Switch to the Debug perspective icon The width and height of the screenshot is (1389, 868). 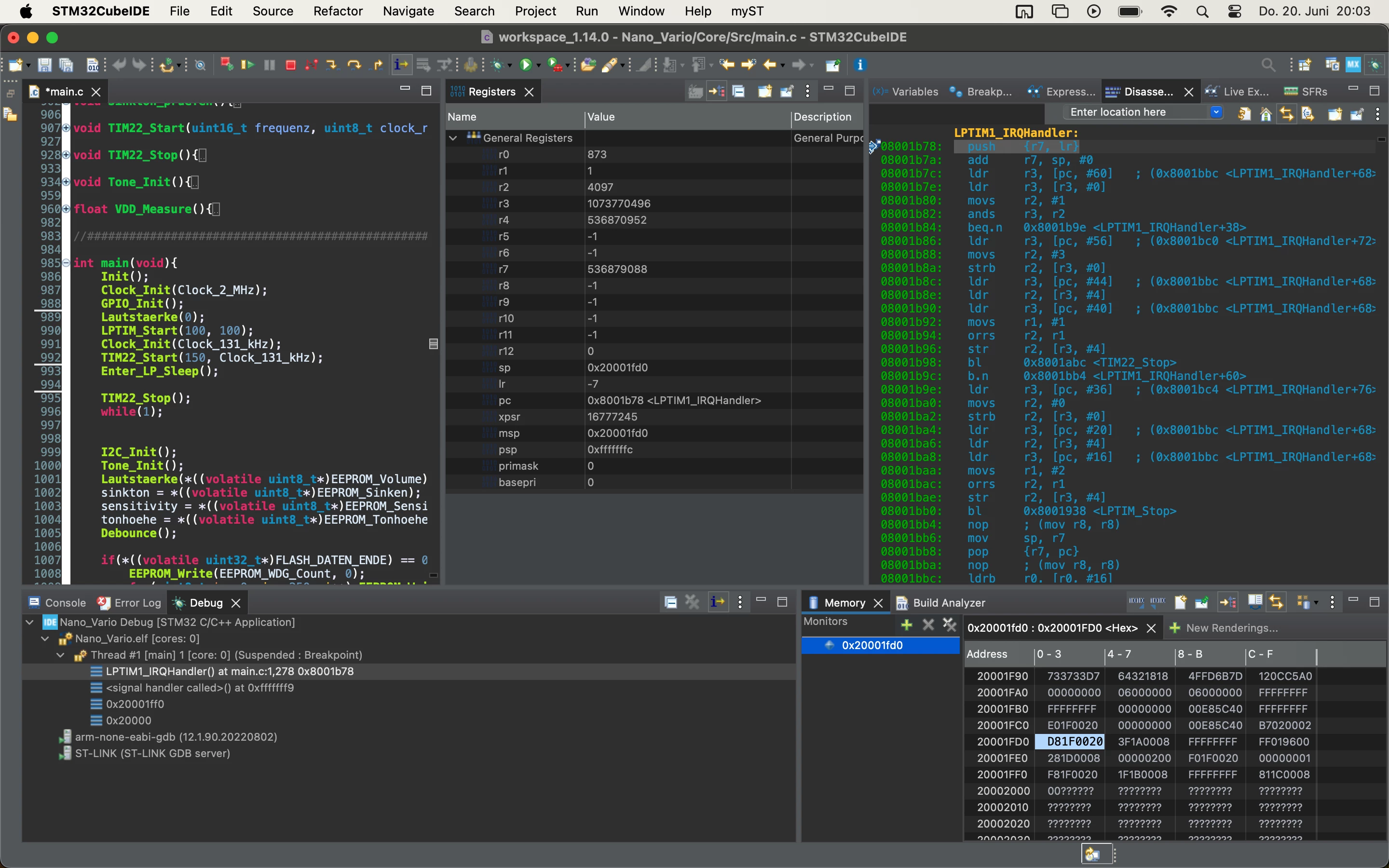(x=1375, y=65)
